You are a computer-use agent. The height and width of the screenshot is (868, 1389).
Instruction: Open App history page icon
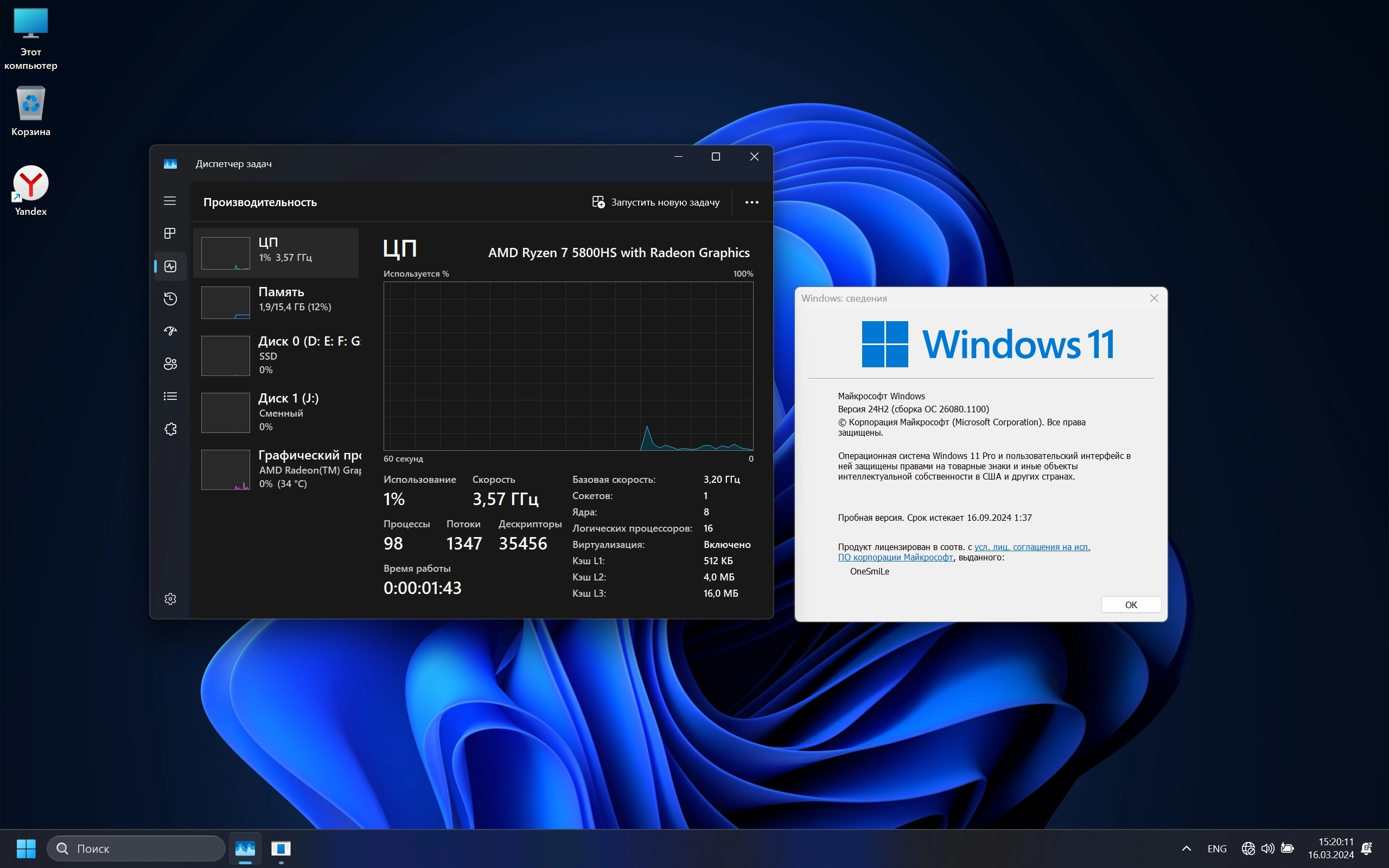(170, 298)
